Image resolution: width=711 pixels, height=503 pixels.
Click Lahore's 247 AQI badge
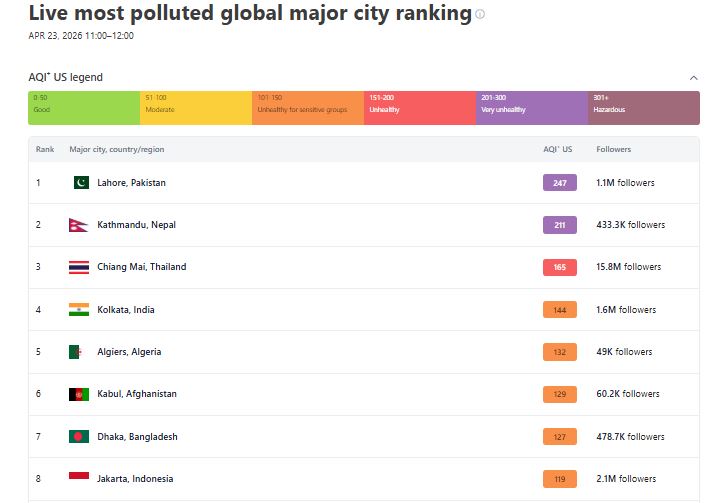(x=559, y=183)
